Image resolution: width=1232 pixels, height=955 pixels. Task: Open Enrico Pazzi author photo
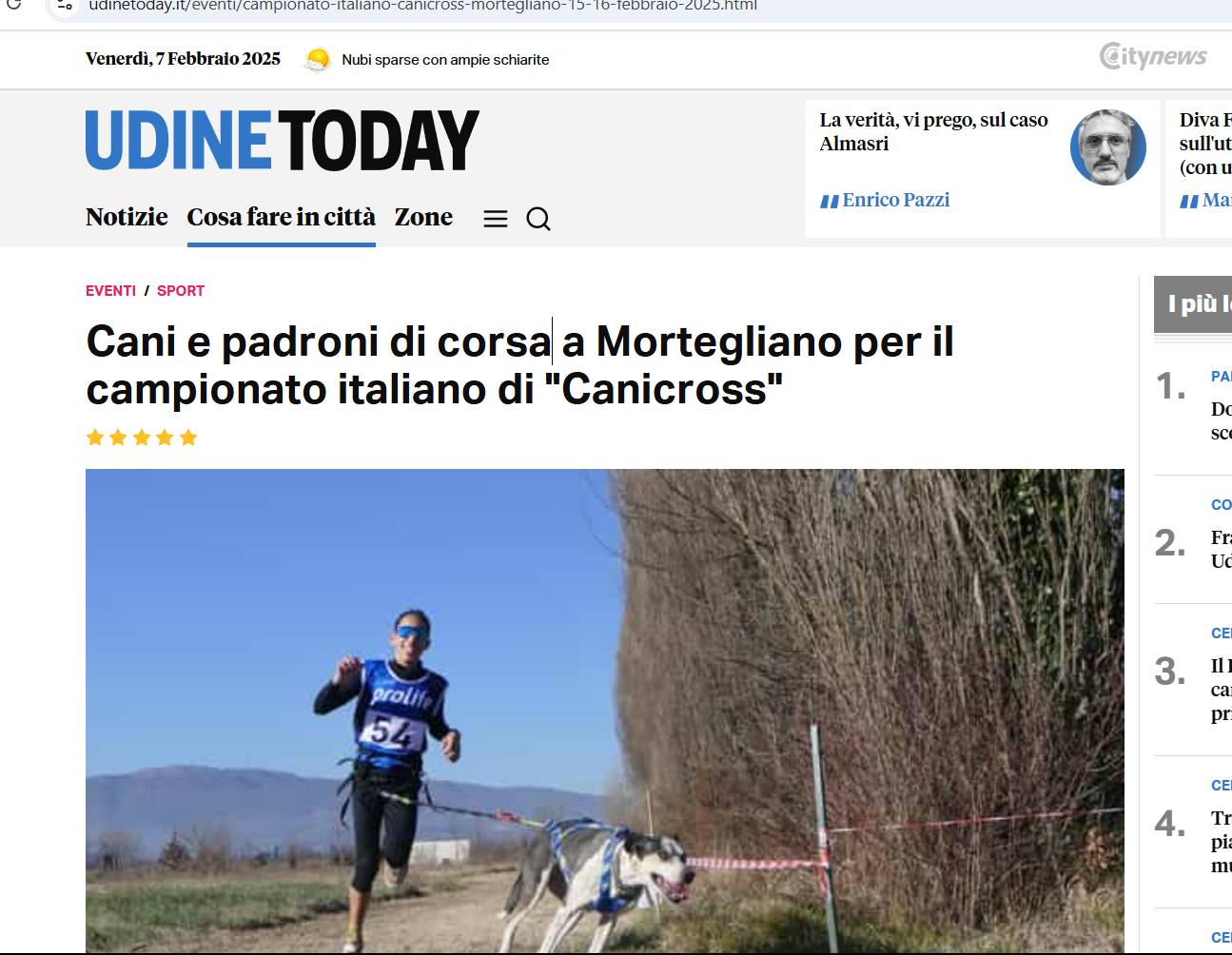pyautogui.click(x=1108, y=147)
